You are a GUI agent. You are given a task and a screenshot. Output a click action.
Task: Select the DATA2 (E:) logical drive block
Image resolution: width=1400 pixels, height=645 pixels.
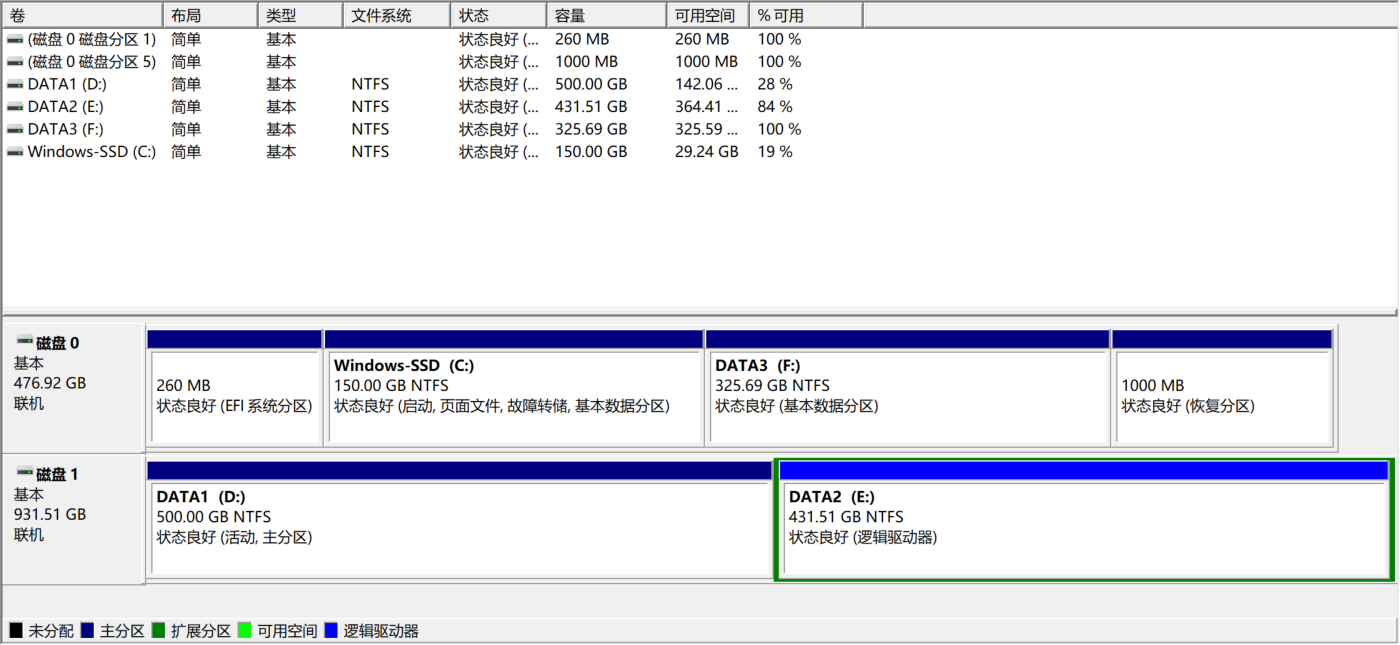click(1084, 519)
